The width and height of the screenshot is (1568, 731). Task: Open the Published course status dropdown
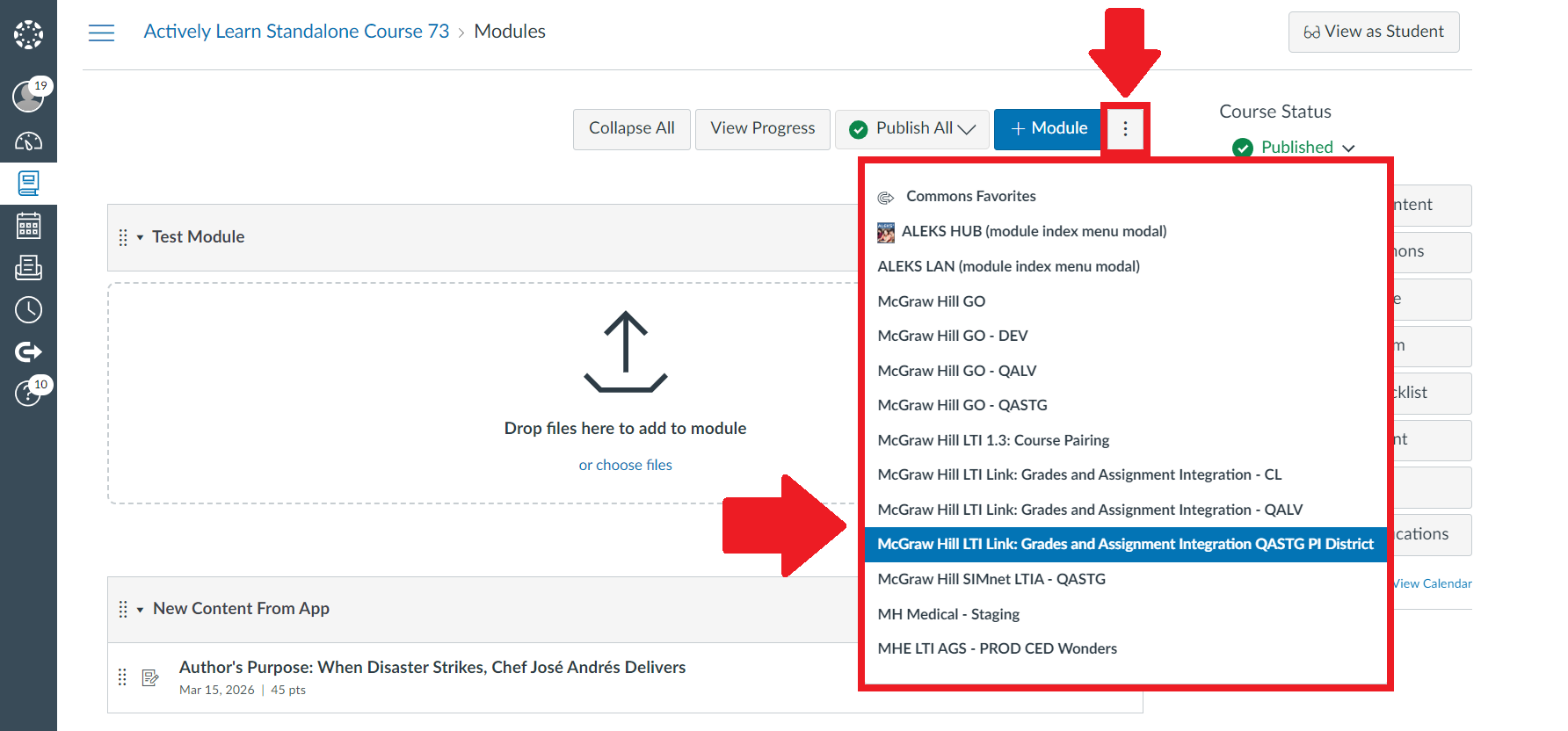[x=1294, y=148]
